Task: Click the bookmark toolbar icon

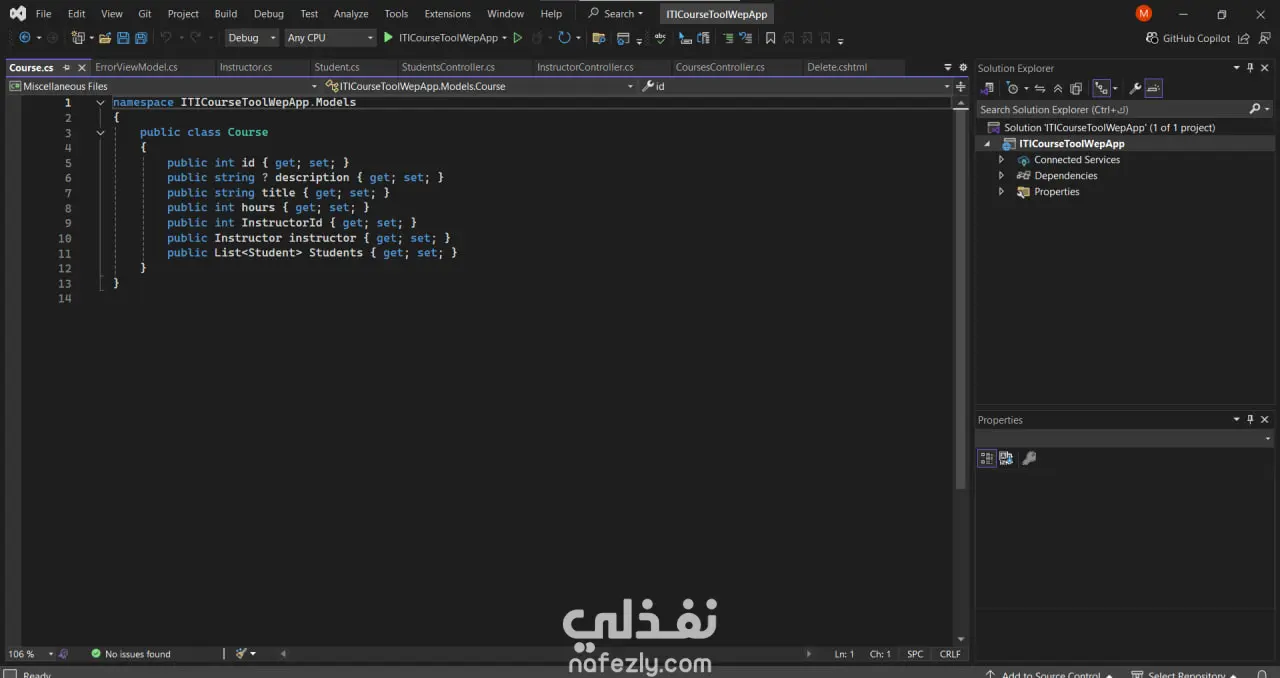Action: (x=770, y=38)
